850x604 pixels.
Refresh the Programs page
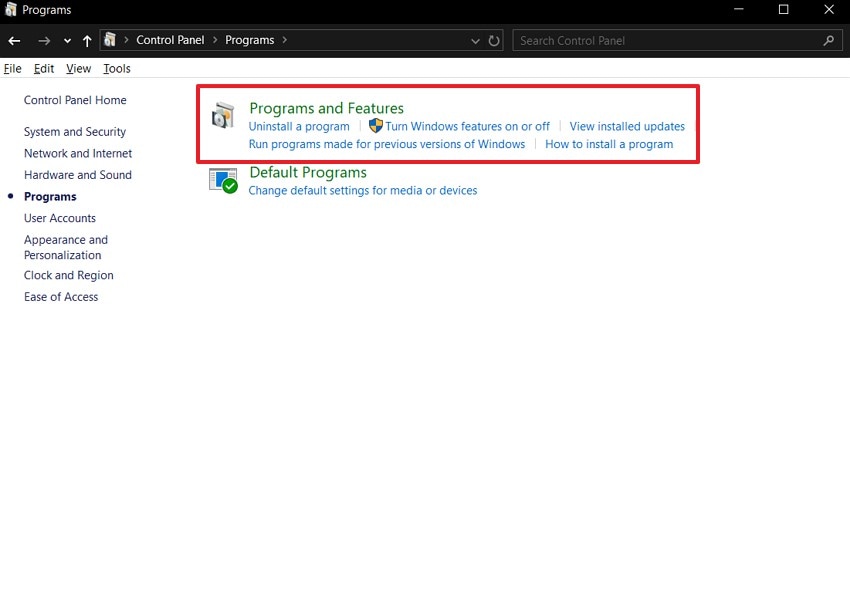click(x=494, y=41)
